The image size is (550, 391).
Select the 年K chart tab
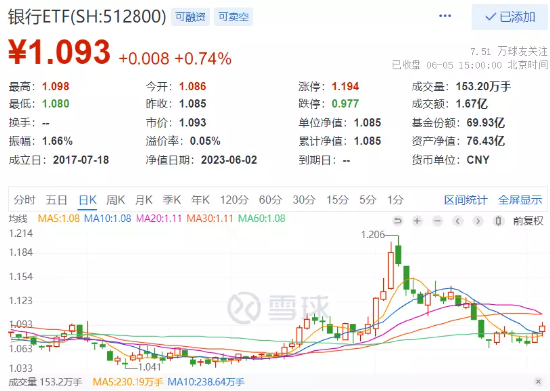point(200,200)
